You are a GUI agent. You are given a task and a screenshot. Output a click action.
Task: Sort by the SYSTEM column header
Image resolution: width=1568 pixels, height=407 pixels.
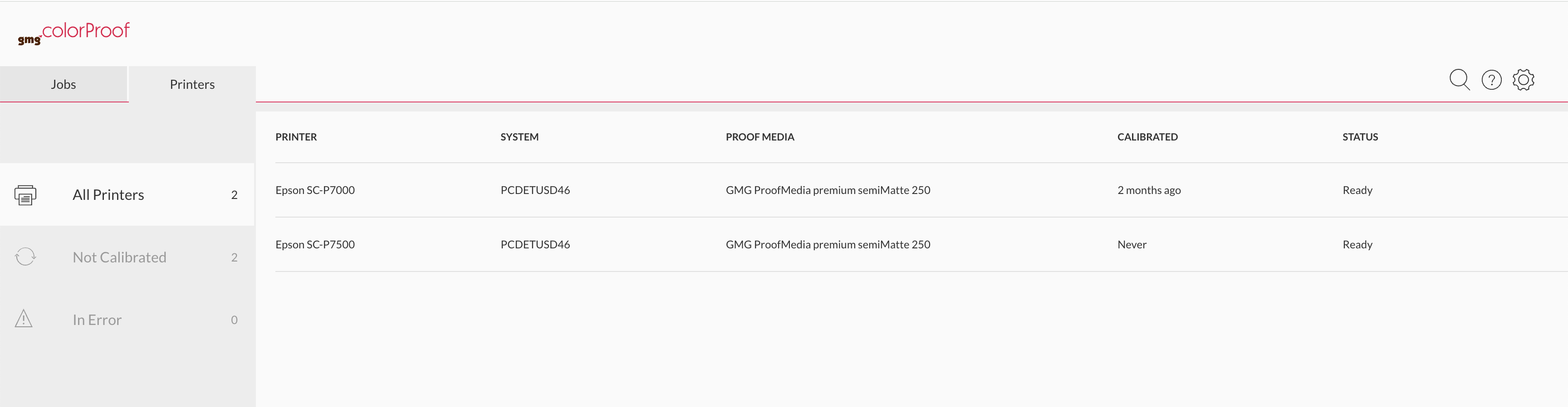coord(519,137)
